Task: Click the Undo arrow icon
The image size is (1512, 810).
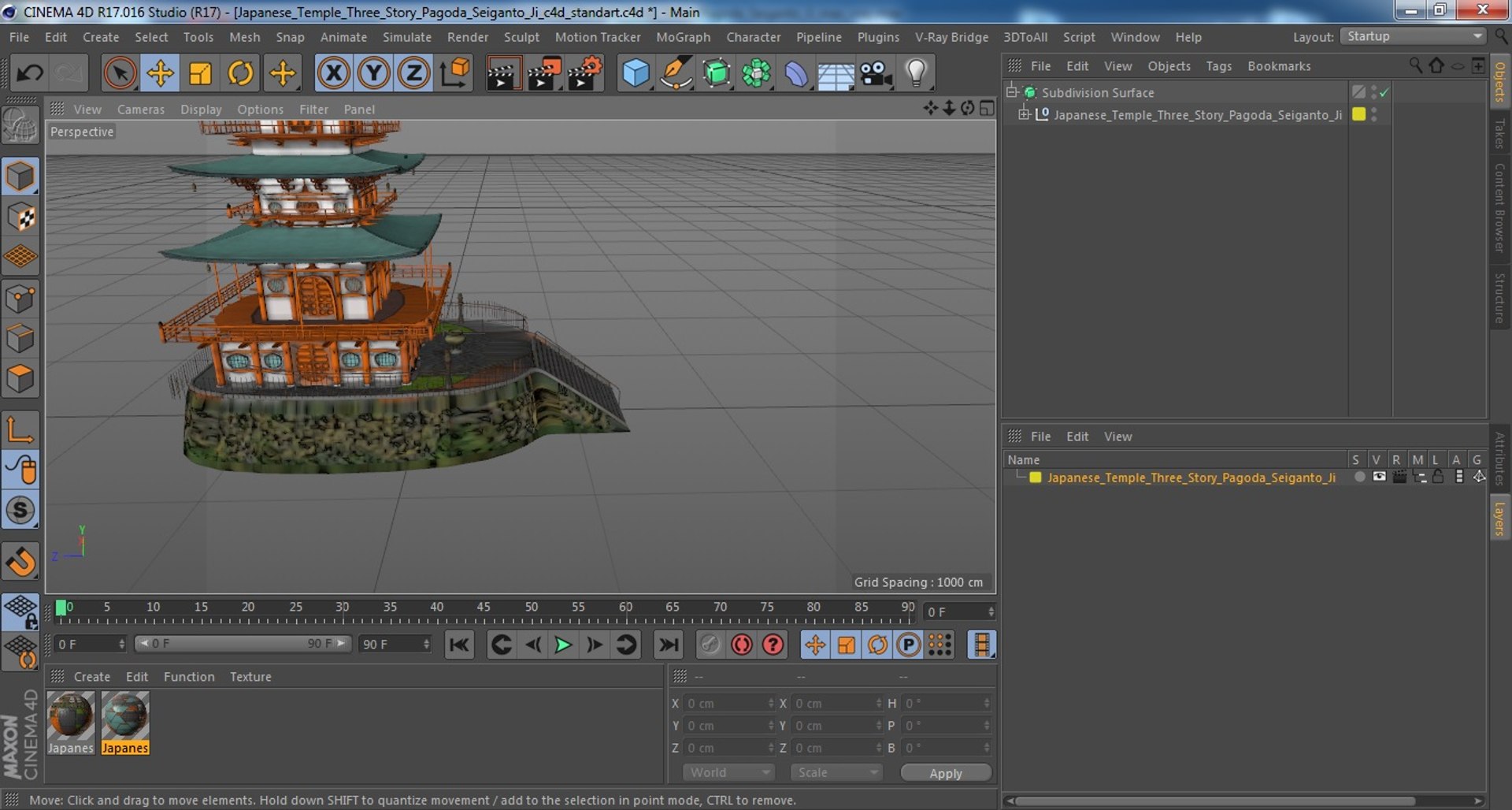Action: tap(30, 73)
